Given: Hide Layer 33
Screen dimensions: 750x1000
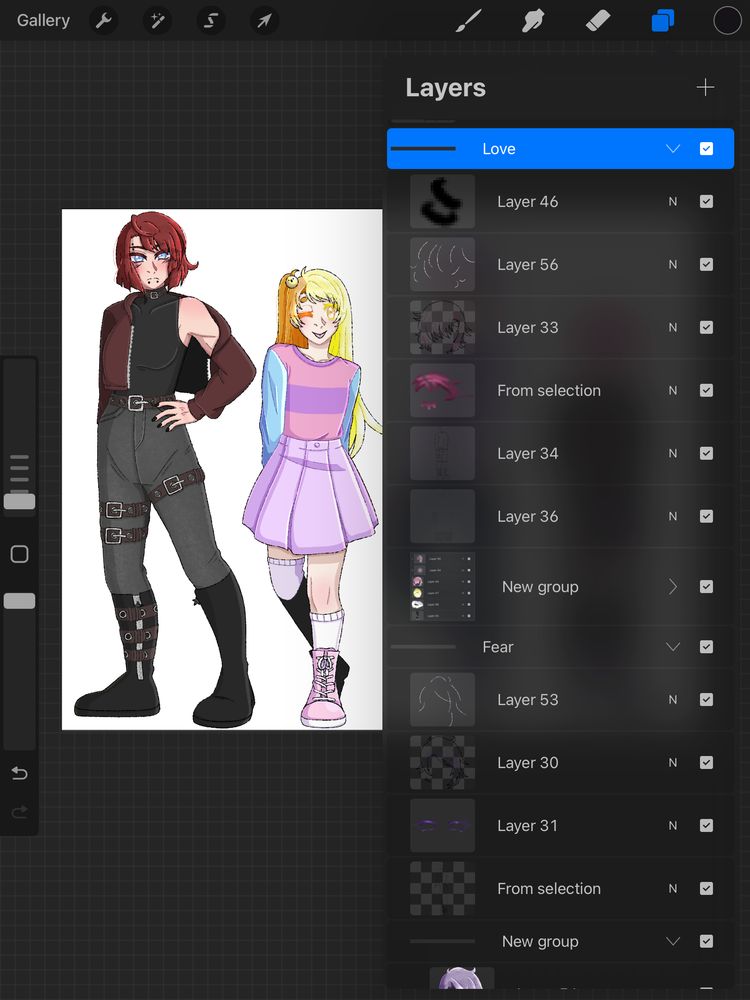Looking at the screenshot, I should (706, 327).
